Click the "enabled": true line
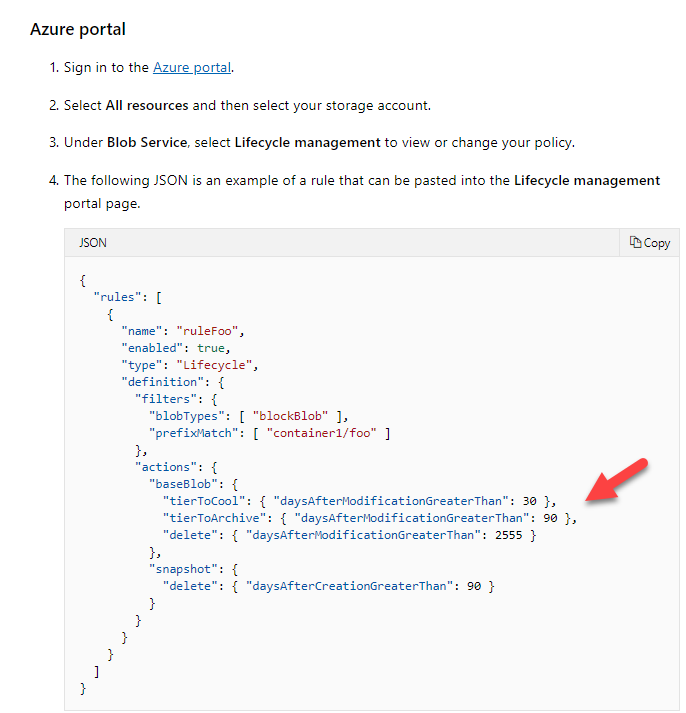Image resolution: width=686 pixels, height=713 pixels. 176,348
